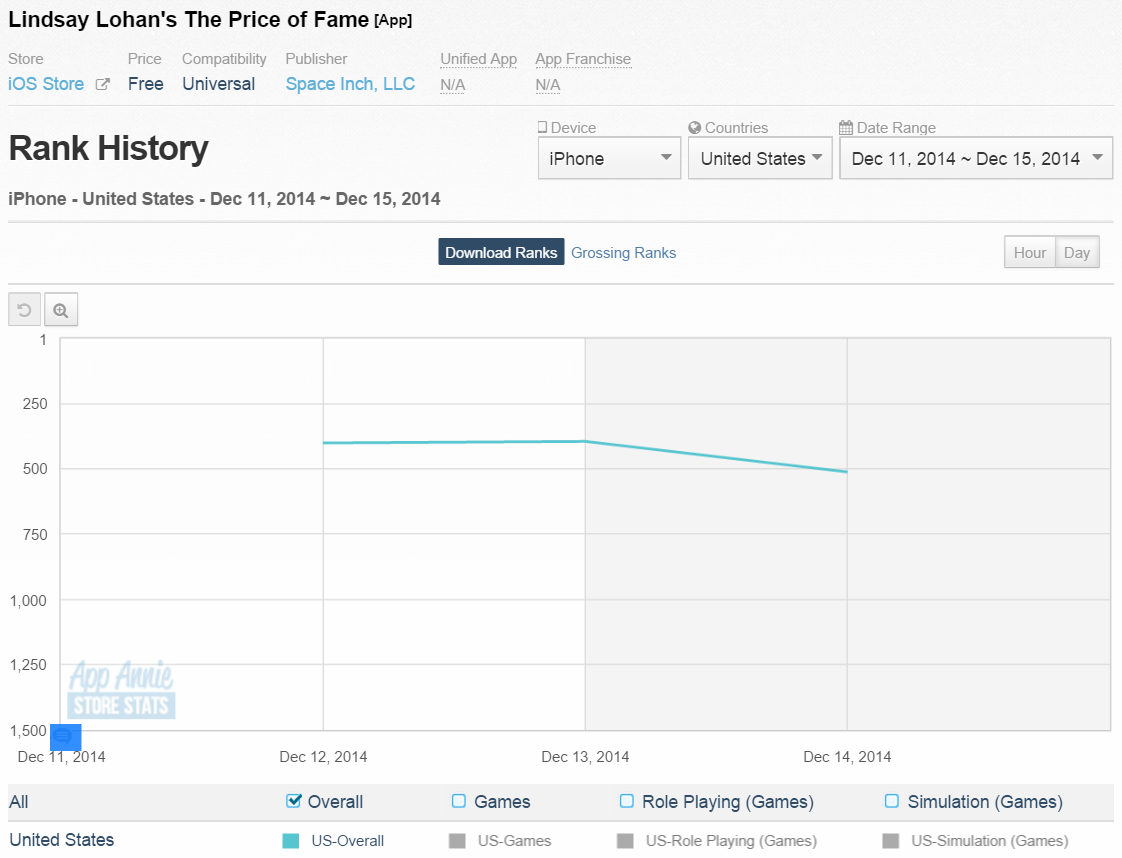Check the Role Playing (Games) box
This screenshot has height=858, width=1122.
tap(627, 801)
